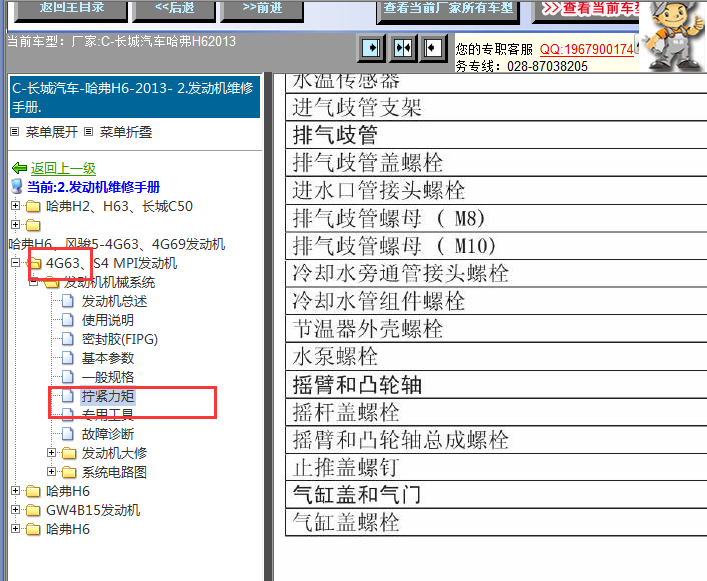This screenshot has height=581, width=707.
Task: Open the 基本参数 page
Action: [x=108, y=358]
